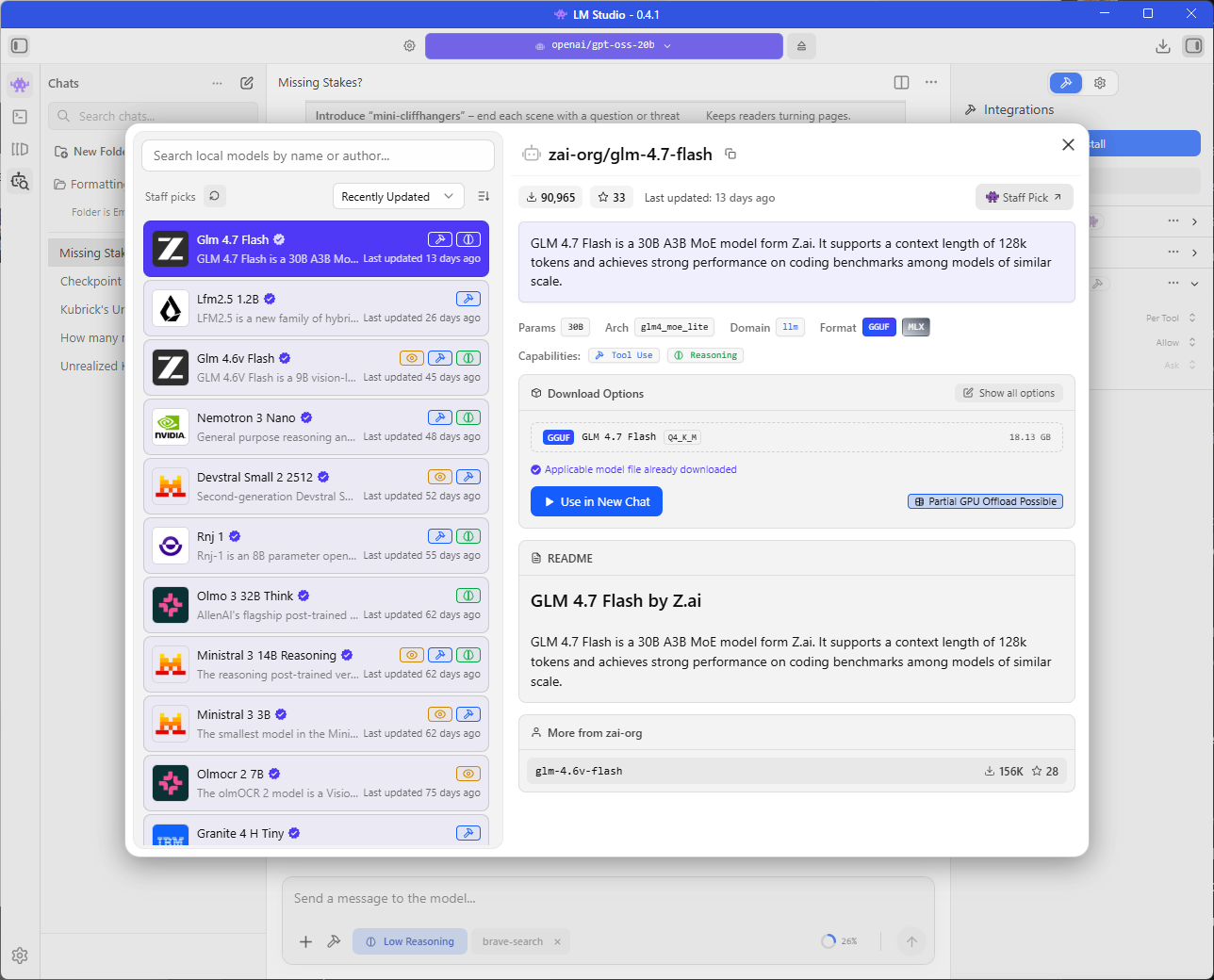This screenshot has height=980, width=1214.
Task: Click the 26% context usage indicator
Action: 839,941
